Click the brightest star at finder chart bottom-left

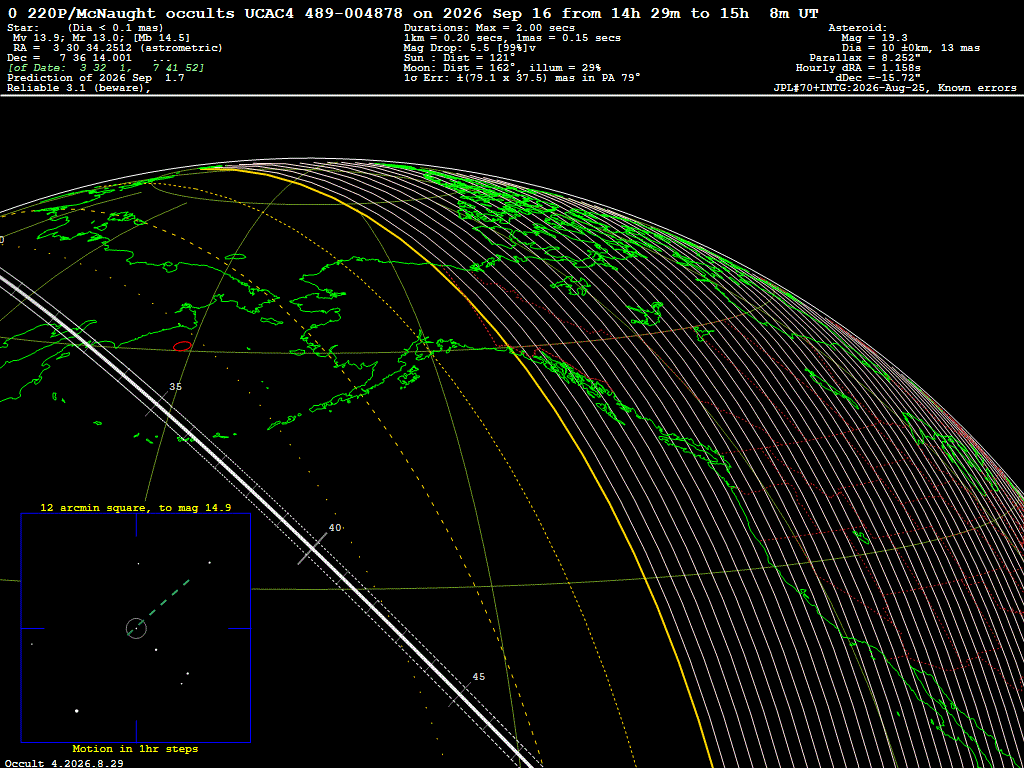76,711
